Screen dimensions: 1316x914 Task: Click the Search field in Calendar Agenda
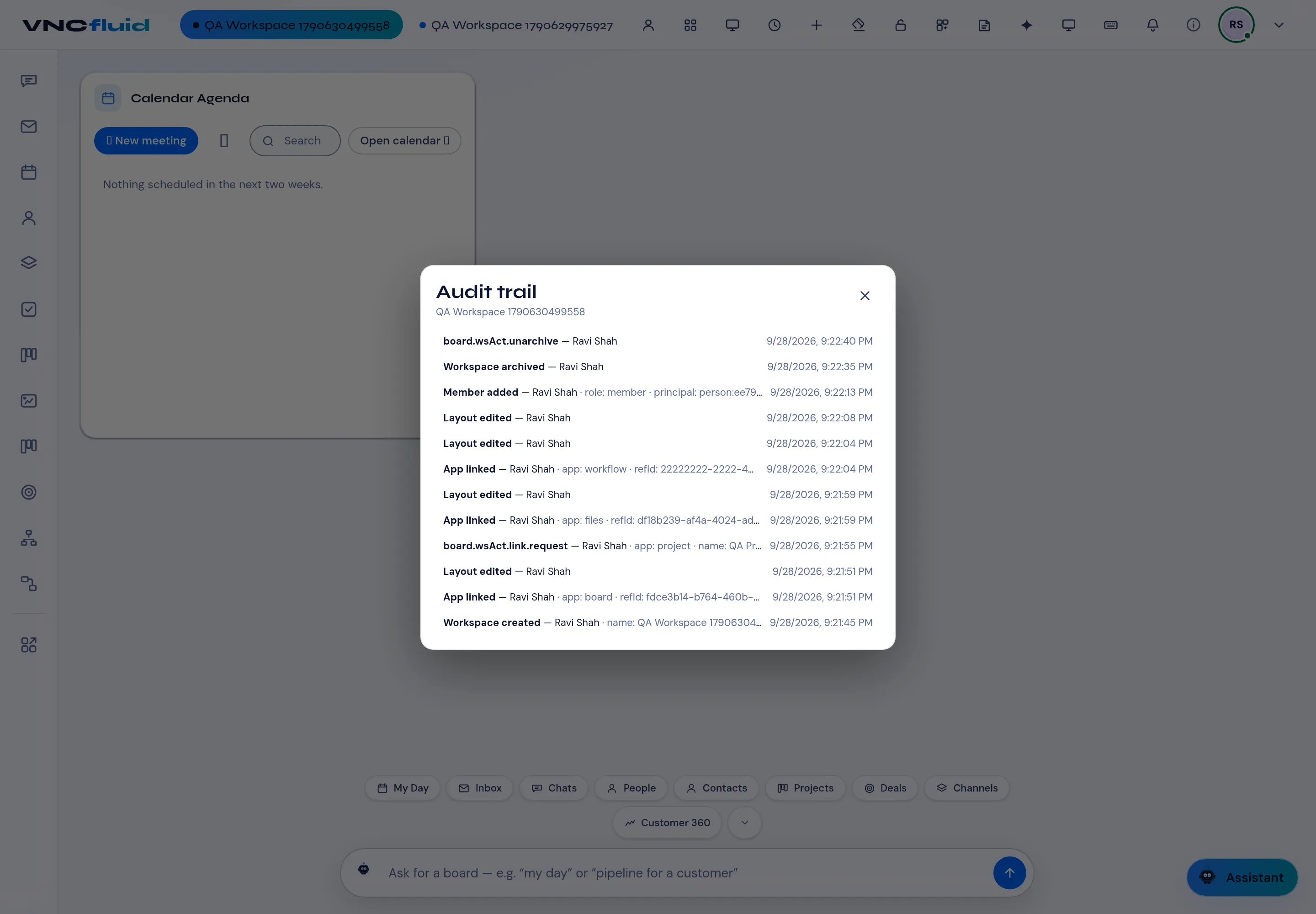[295, 141]
